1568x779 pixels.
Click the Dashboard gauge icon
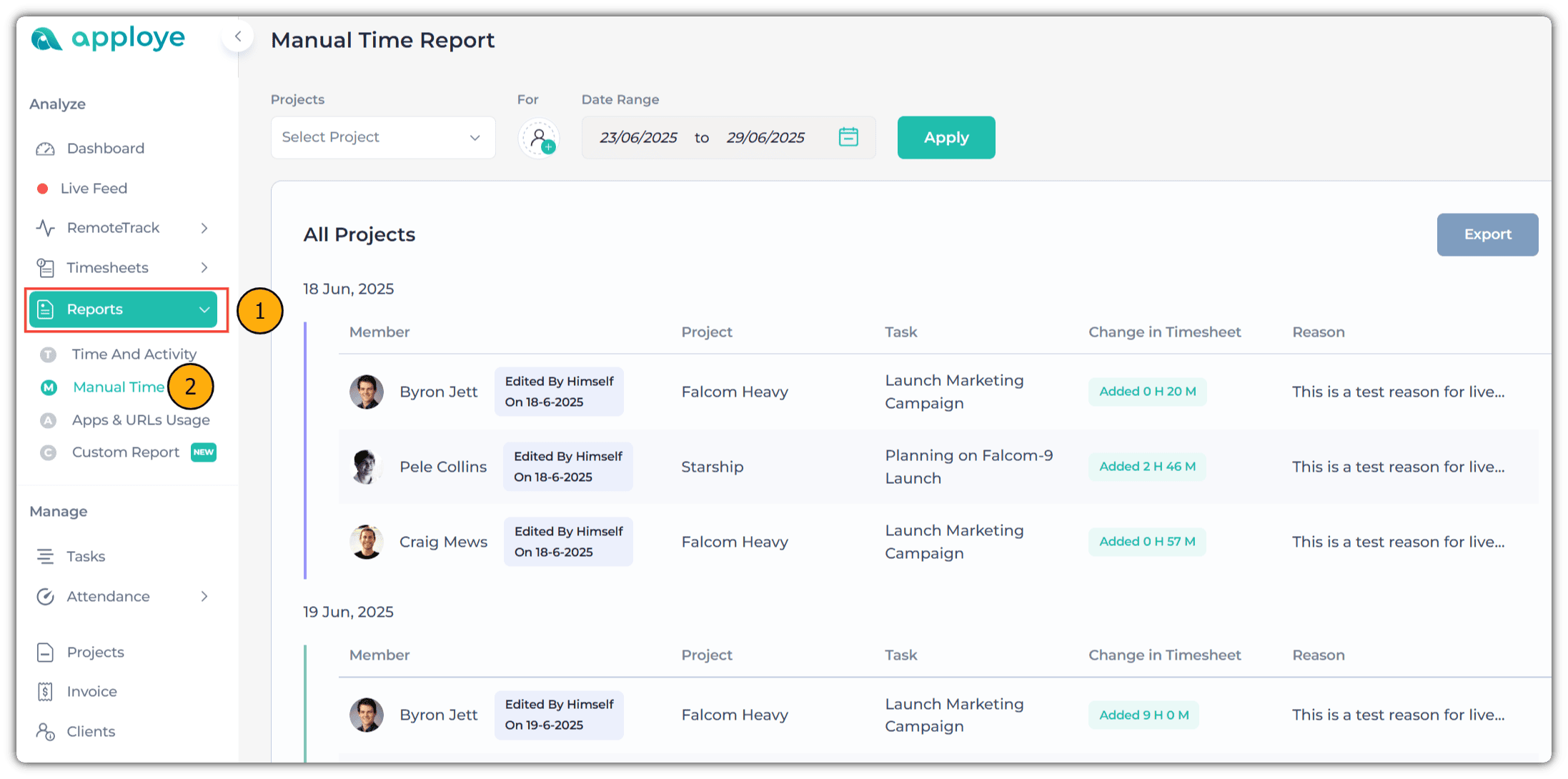(x=46, y=149)
